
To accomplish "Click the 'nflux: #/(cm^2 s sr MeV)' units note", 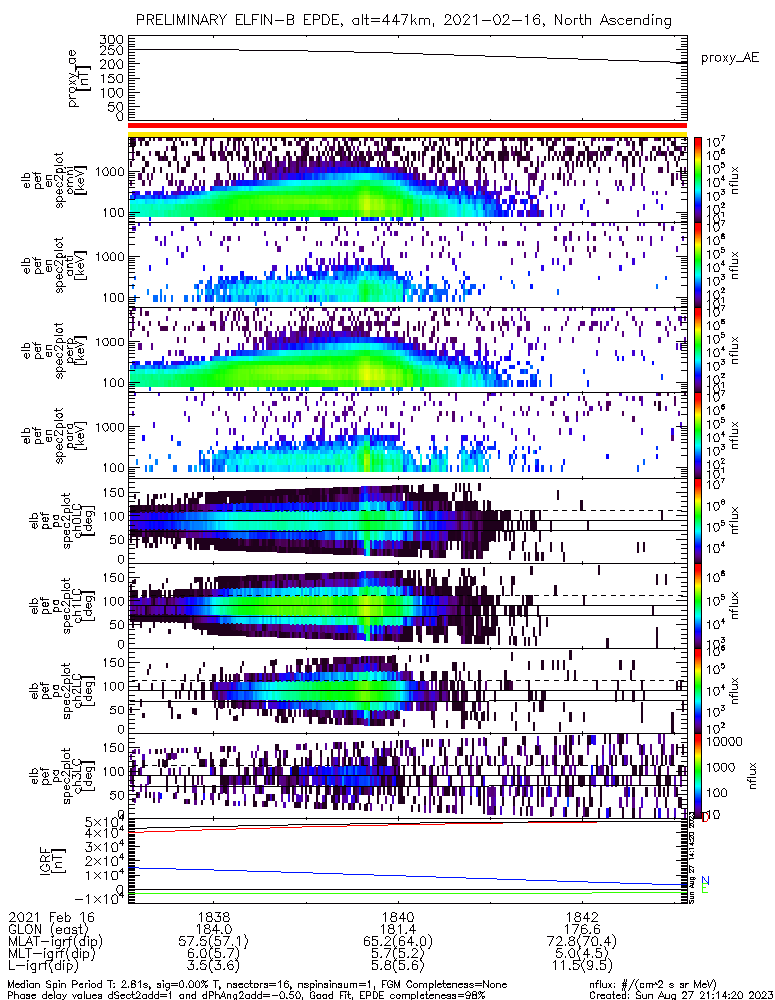I will 653,985.
